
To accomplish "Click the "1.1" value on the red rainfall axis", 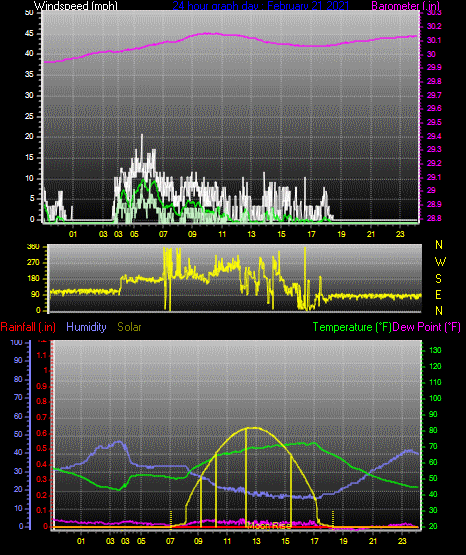I will [x=42, y=355].
